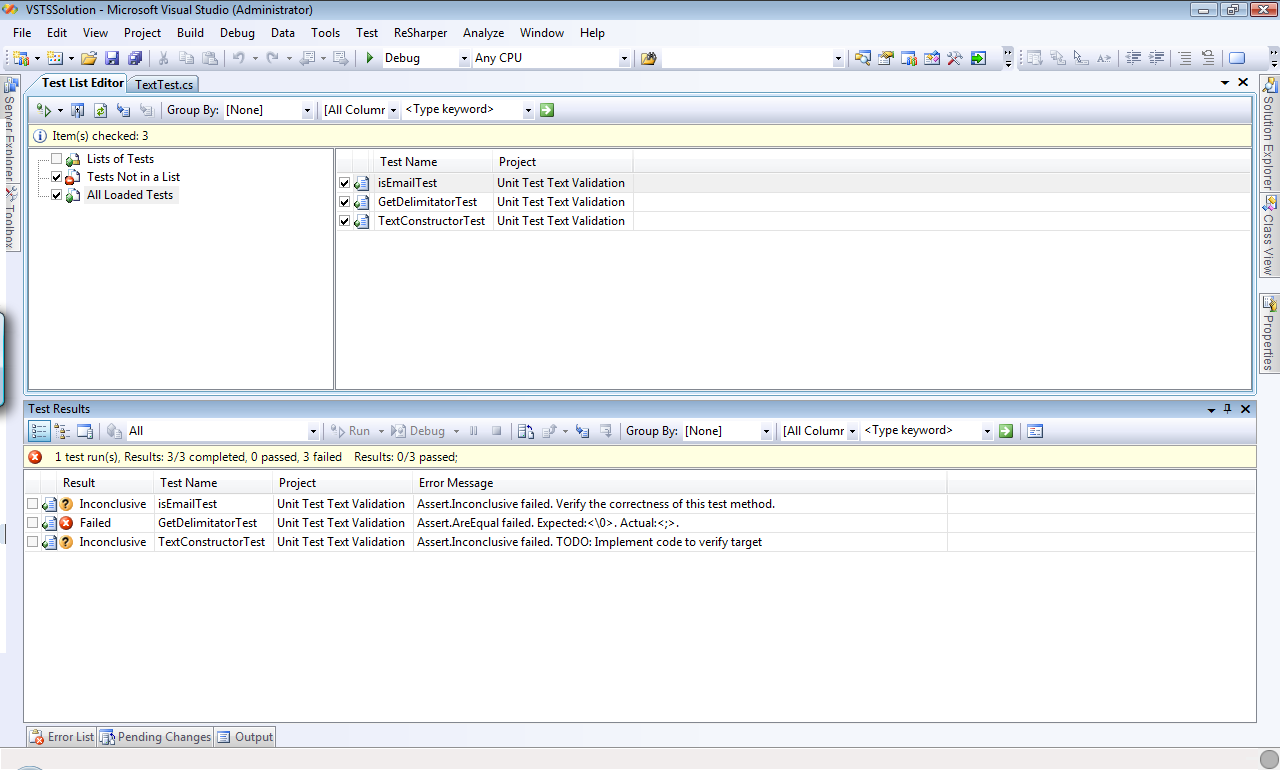Open All Columns dropdown in Test List Editor

point(393,110)
